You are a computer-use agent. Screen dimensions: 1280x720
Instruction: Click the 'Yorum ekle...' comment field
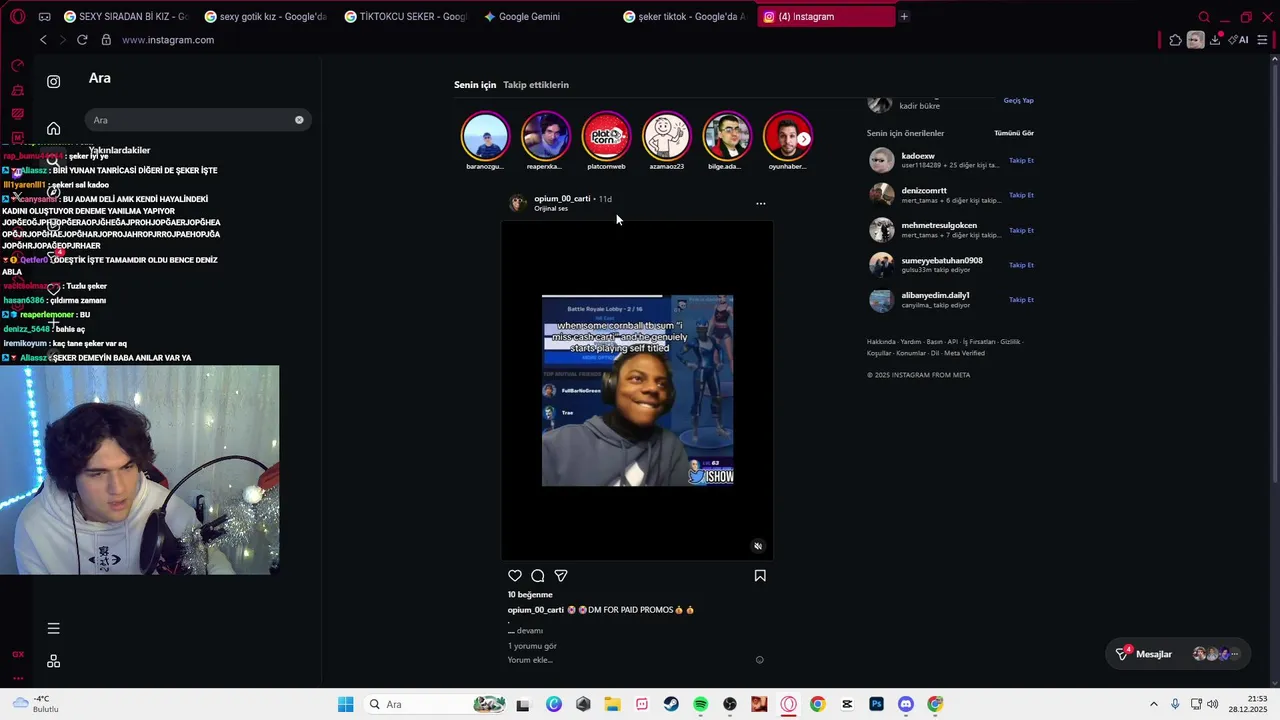(530, 660)
